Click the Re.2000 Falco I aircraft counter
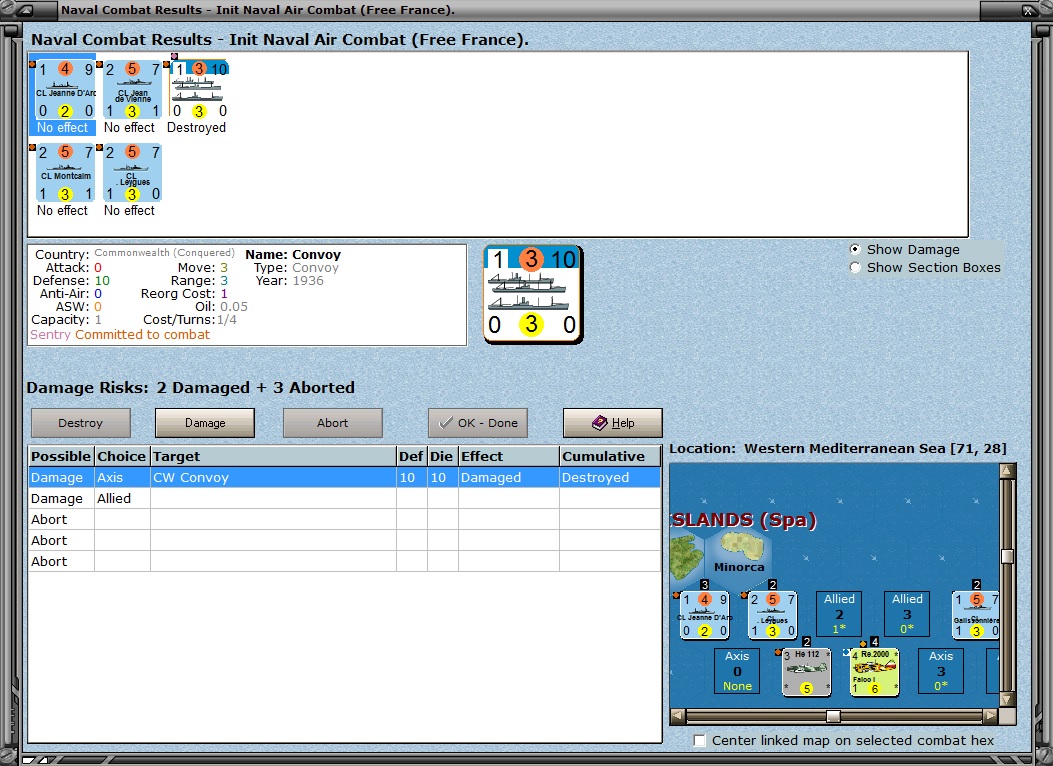1053x766 pixels. 874,672
